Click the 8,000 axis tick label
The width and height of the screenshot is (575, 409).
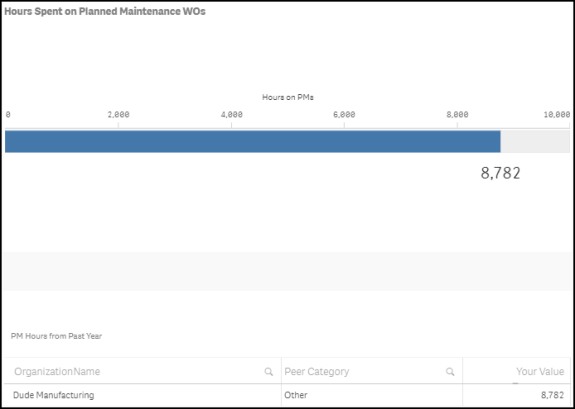click(x=457, y=115)
